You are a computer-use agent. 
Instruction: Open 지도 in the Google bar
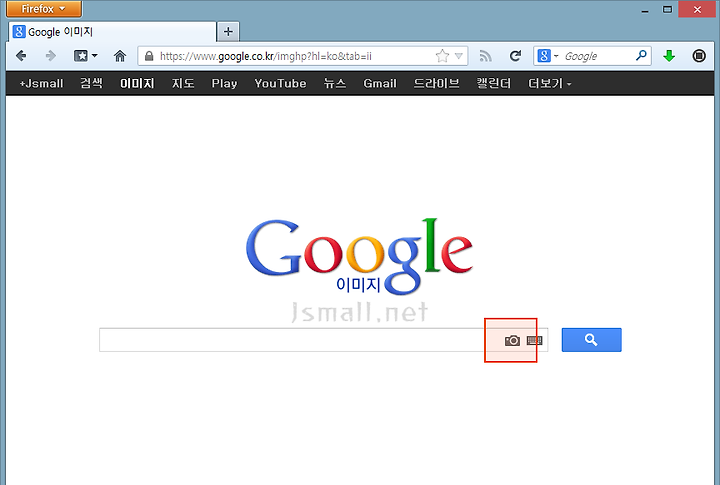[x=183, y=83]
